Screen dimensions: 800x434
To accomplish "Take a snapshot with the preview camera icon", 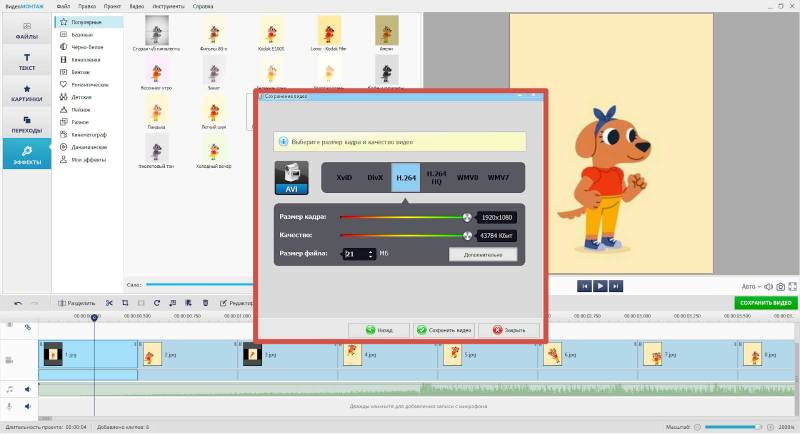I will 780,287.
